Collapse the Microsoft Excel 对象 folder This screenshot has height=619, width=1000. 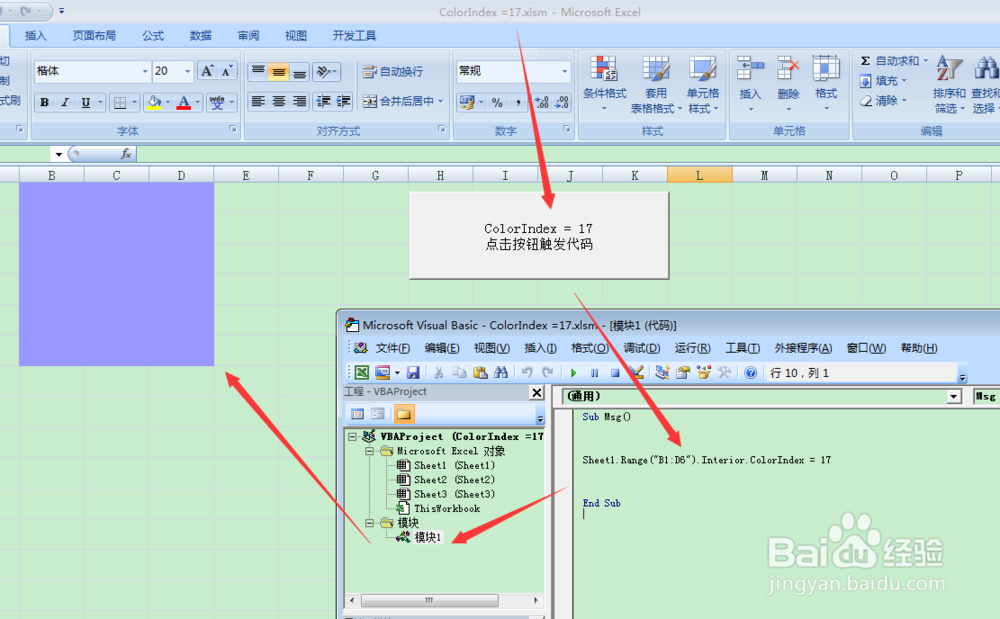click(369, 451)
